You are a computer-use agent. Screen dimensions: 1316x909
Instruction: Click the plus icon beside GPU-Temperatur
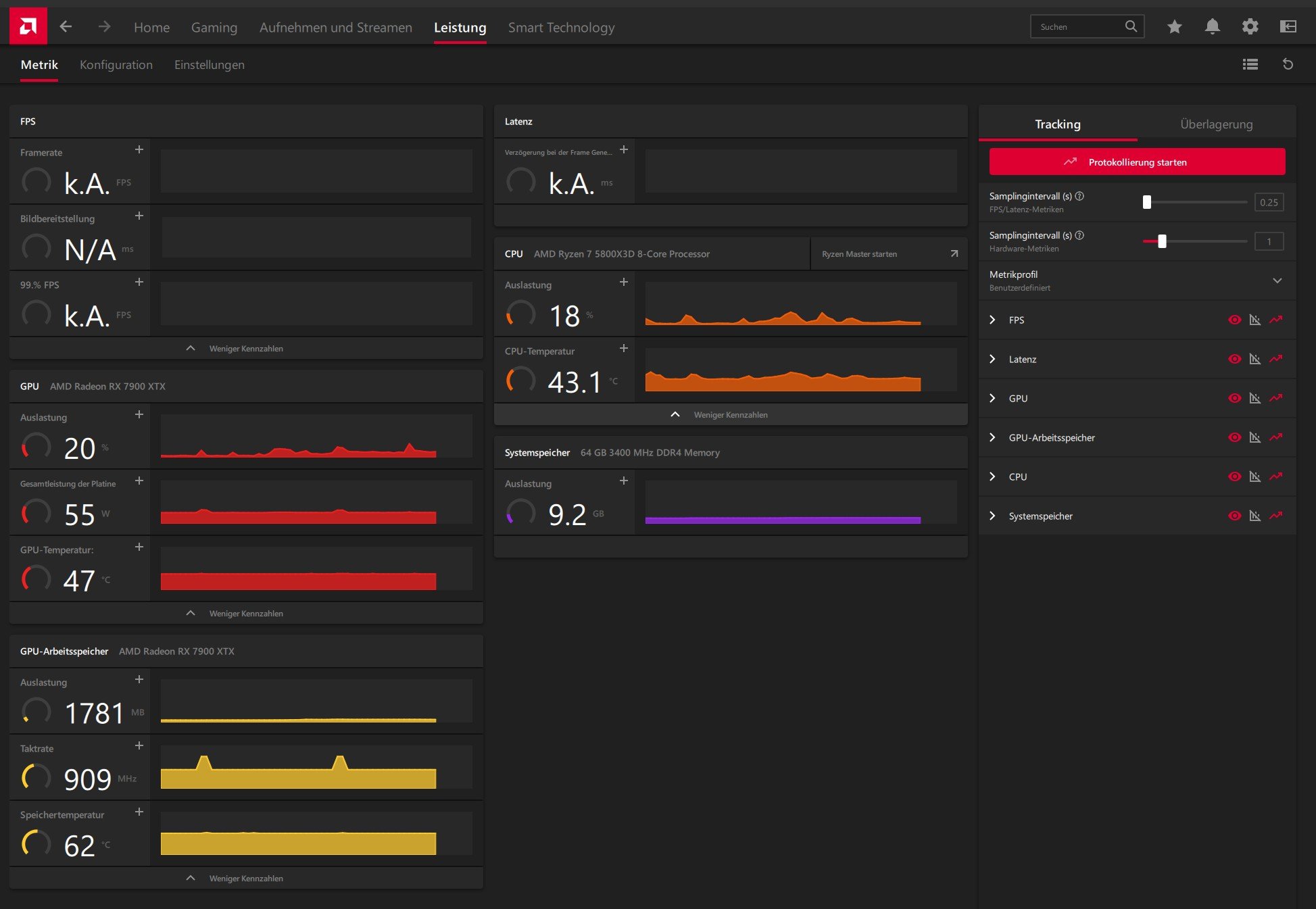click(x=139, y=547)
